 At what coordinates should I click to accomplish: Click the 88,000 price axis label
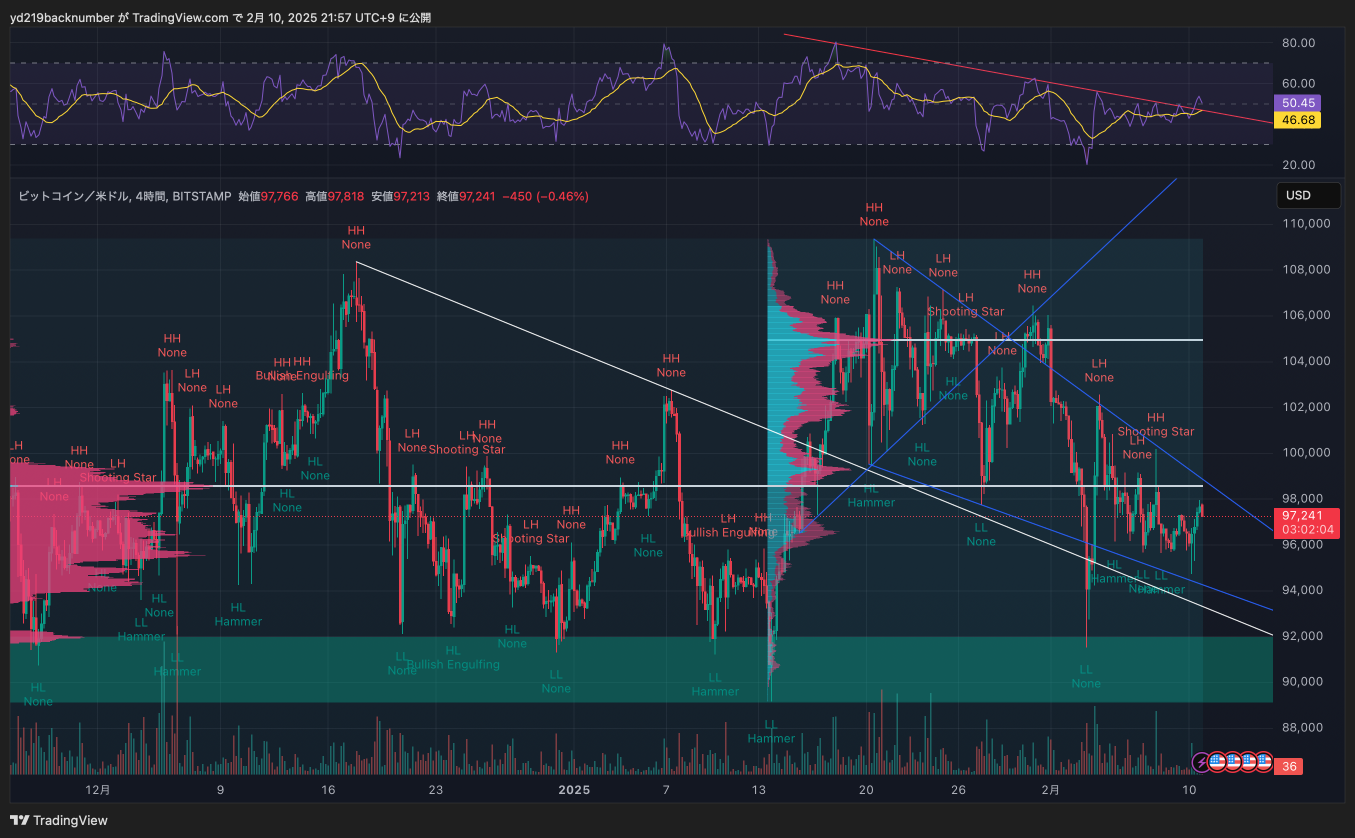pos(1305,728)
